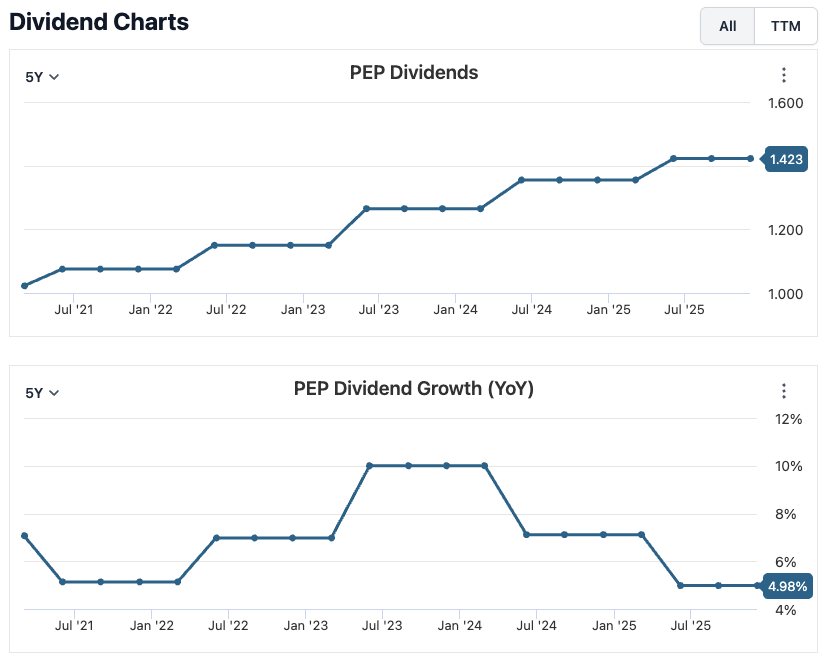Click Jul '21 axis label in PEP Dividends chart
The width and height of the screenshot is (825, 659).
tap(73, 310)
